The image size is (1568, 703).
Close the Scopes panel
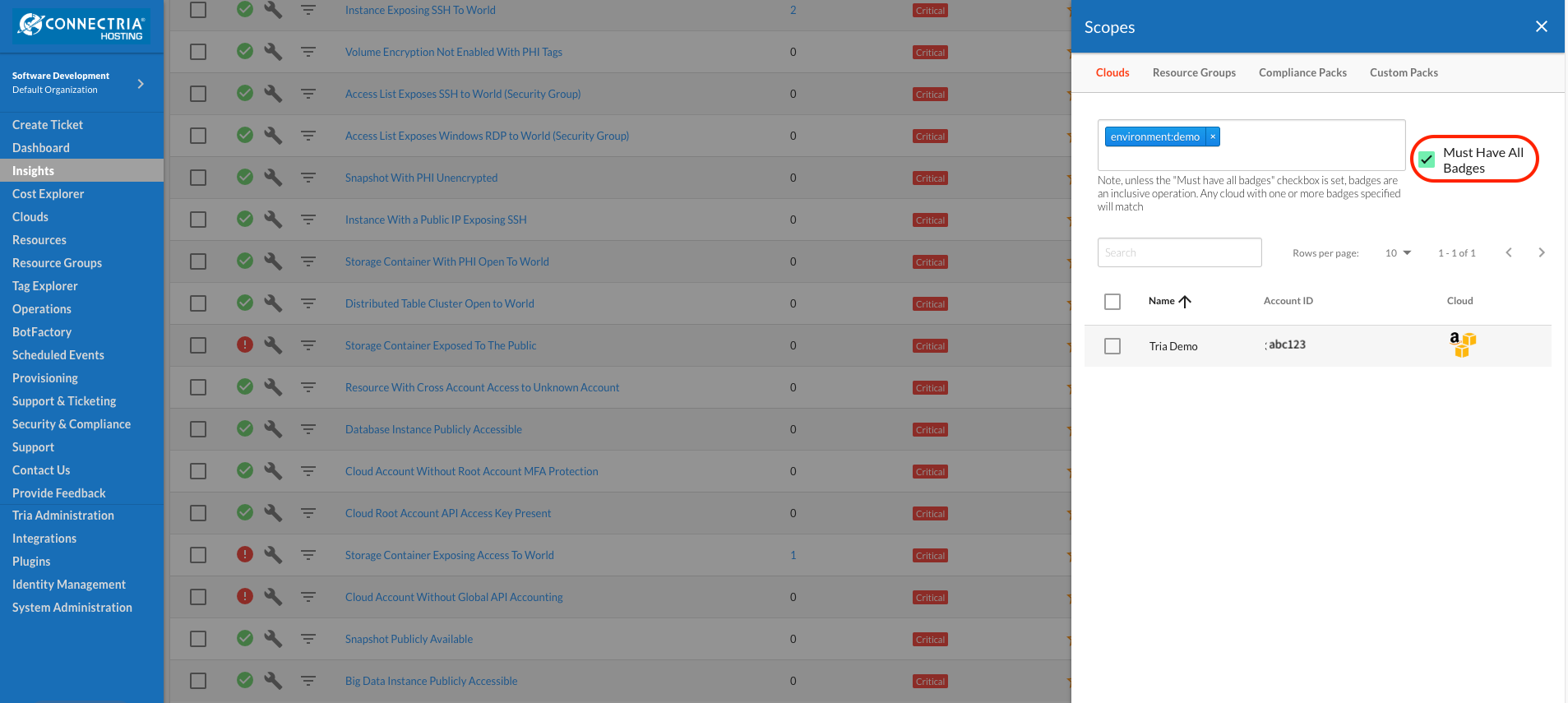point(1542,26)
